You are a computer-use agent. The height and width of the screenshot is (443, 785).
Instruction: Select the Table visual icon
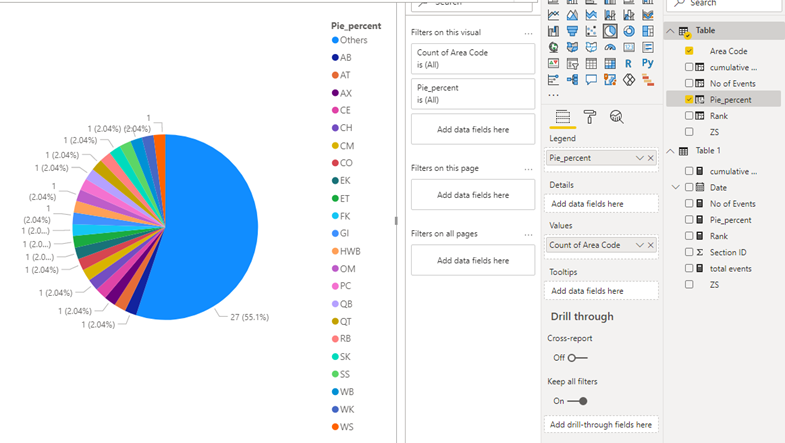tap(591, 64)
